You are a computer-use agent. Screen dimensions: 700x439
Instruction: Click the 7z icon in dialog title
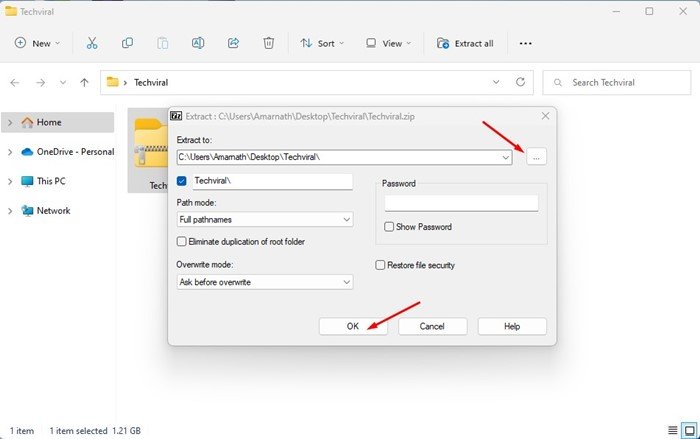coord(176,116)
